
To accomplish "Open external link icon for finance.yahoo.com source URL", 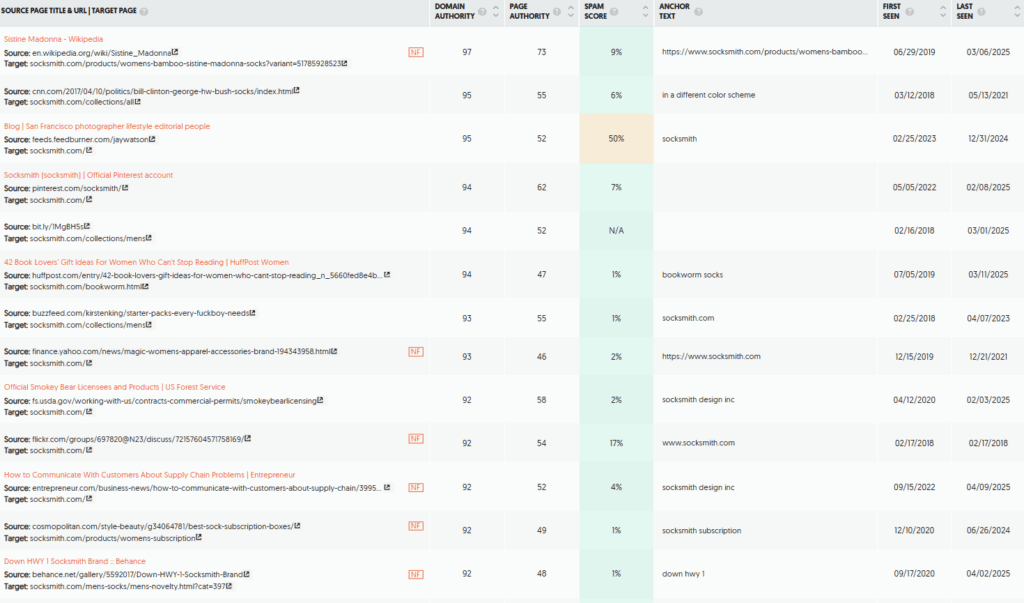I will point(334,351).
